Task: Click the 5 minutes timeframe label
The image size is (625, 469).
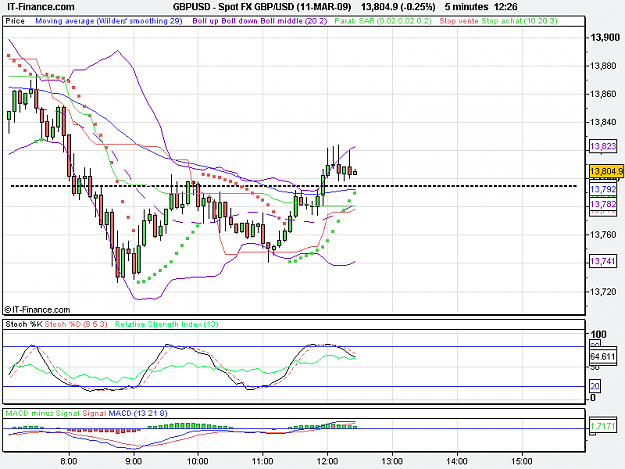Action: coord(466,7)
